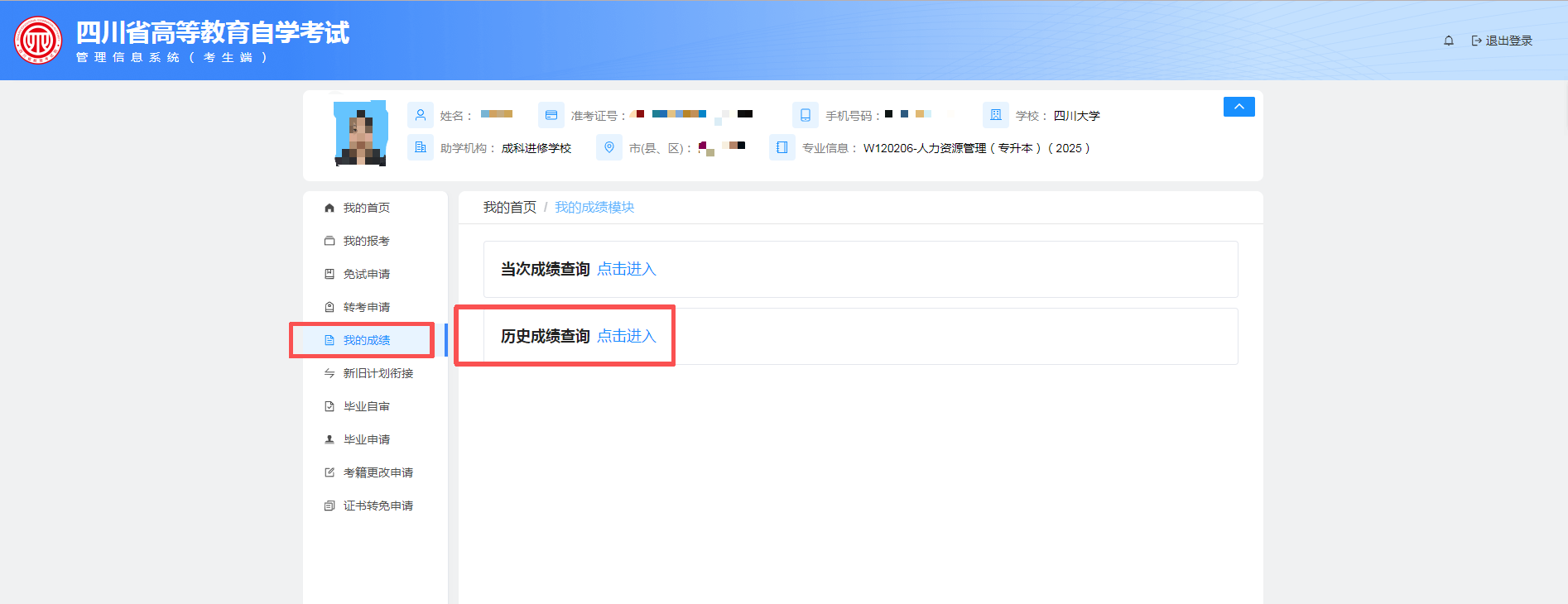
Task: Click the Sichuan self-study exam logo
Action: (38, 41)
